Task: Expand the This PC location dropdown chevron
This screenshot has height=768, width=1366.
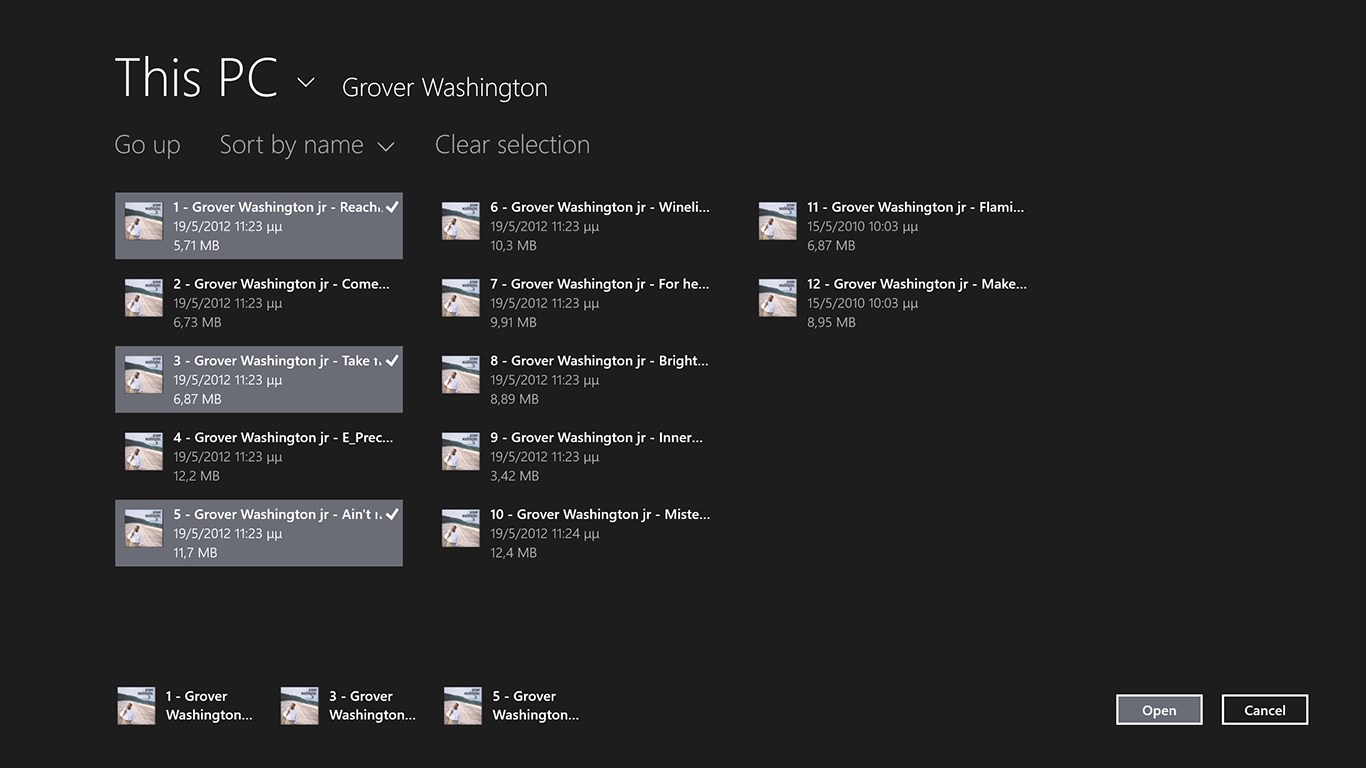Action: [x=306, y=83]
